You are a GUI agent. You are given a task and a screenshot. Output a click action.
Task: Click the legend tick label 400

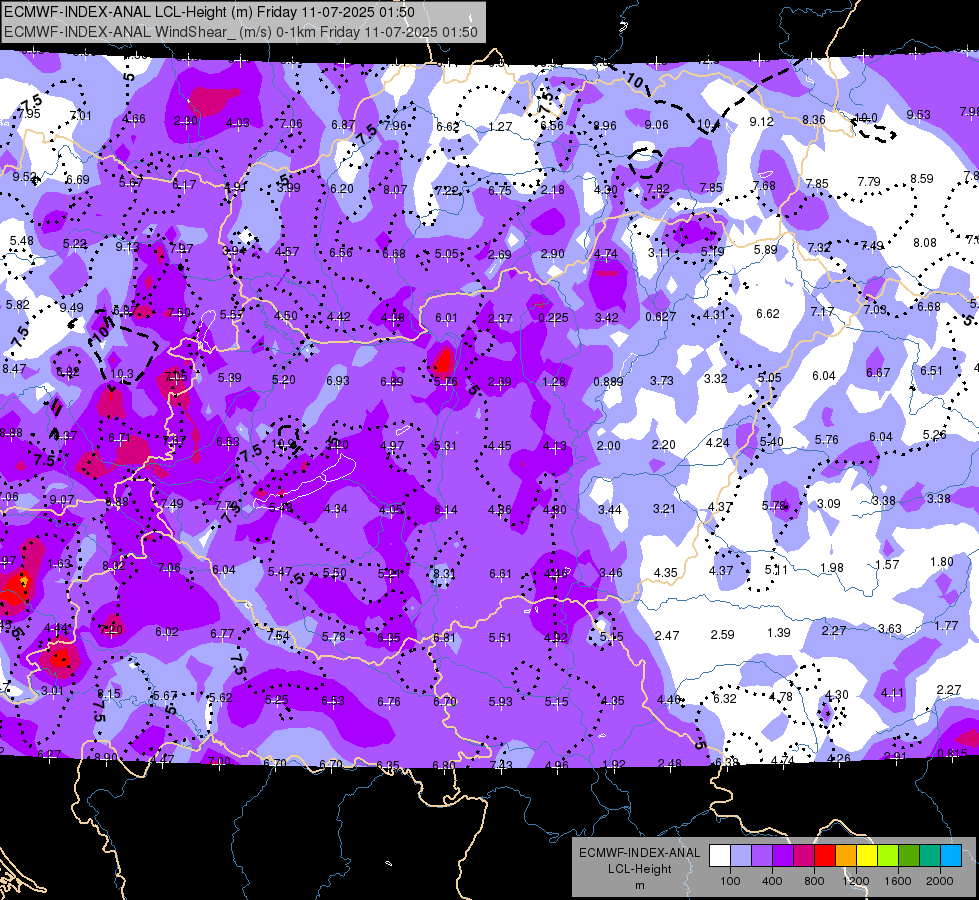(x=772, y=881)
